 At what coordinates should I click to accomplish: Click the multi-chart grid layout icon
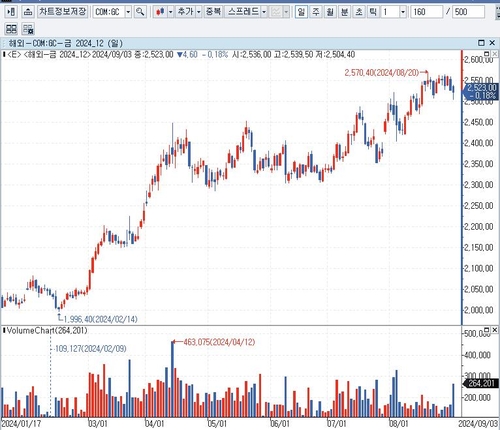coord(11,29)
